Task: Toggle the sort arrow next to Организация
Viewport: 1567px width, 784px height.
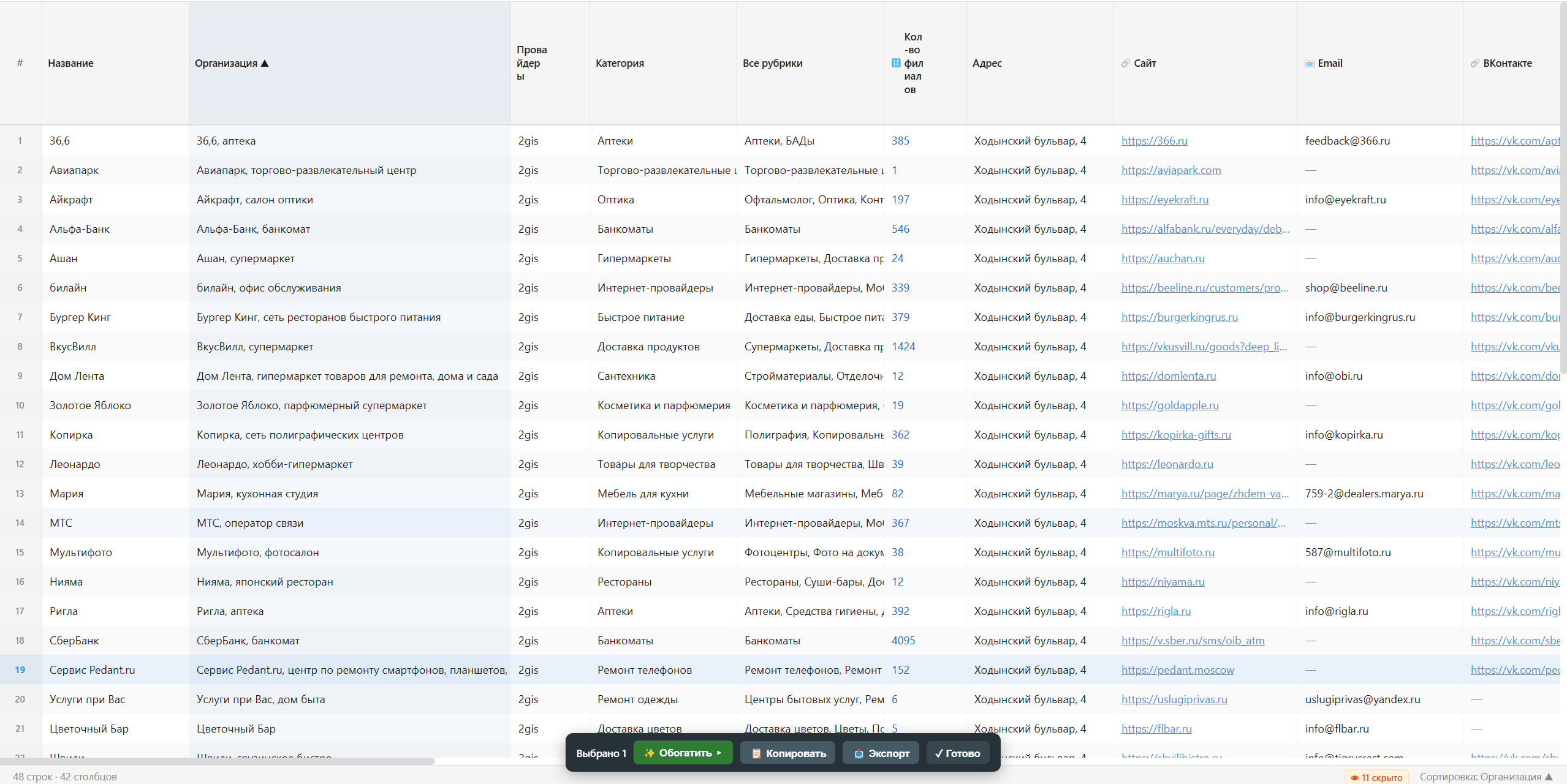Action: coord(265,63)
